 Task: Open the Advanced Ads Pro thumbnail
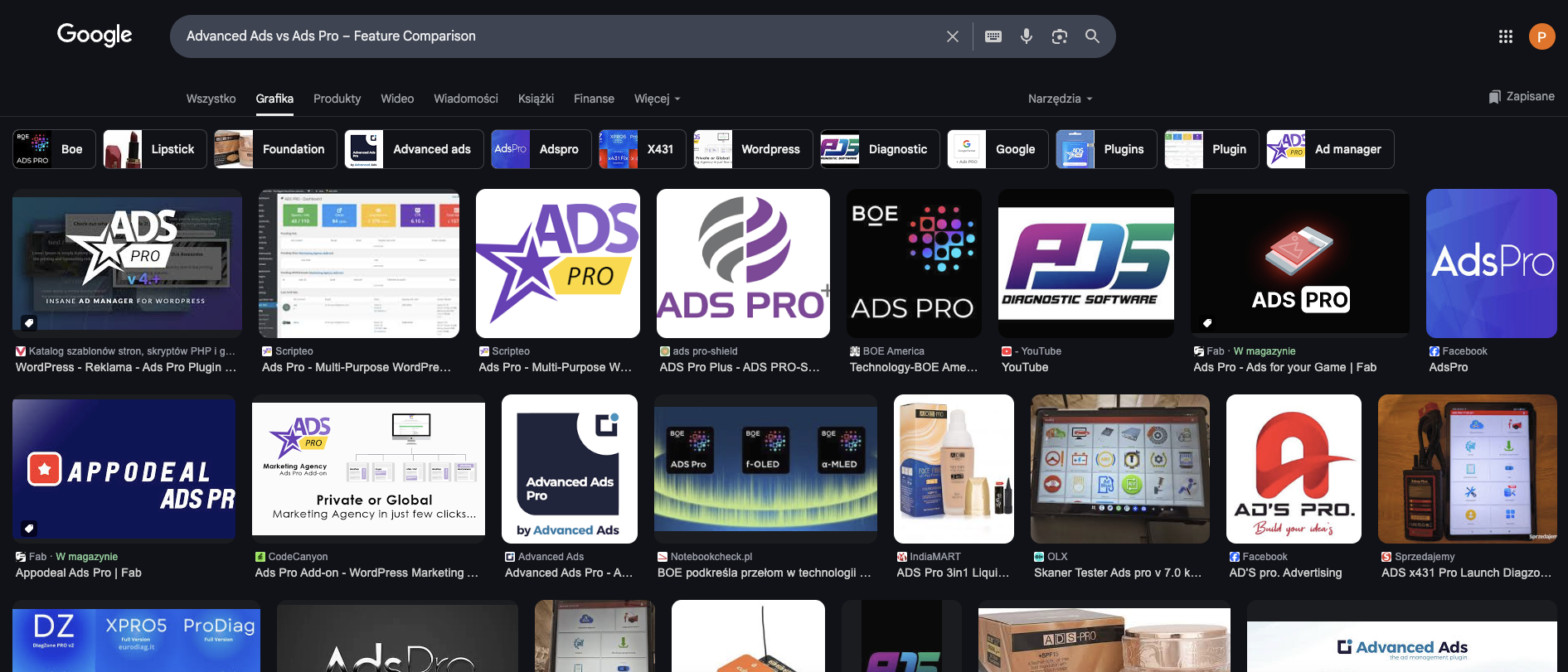coord(570,469)
